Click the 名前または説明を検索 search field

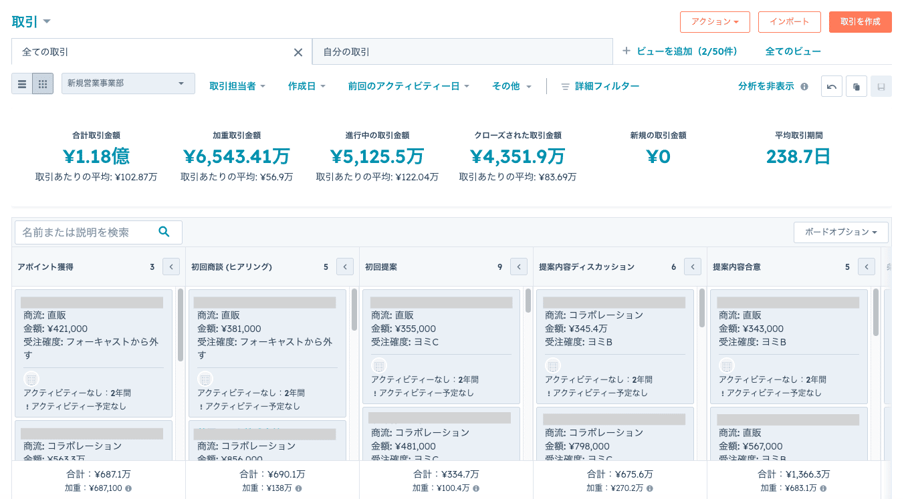(x=98, y=232)
